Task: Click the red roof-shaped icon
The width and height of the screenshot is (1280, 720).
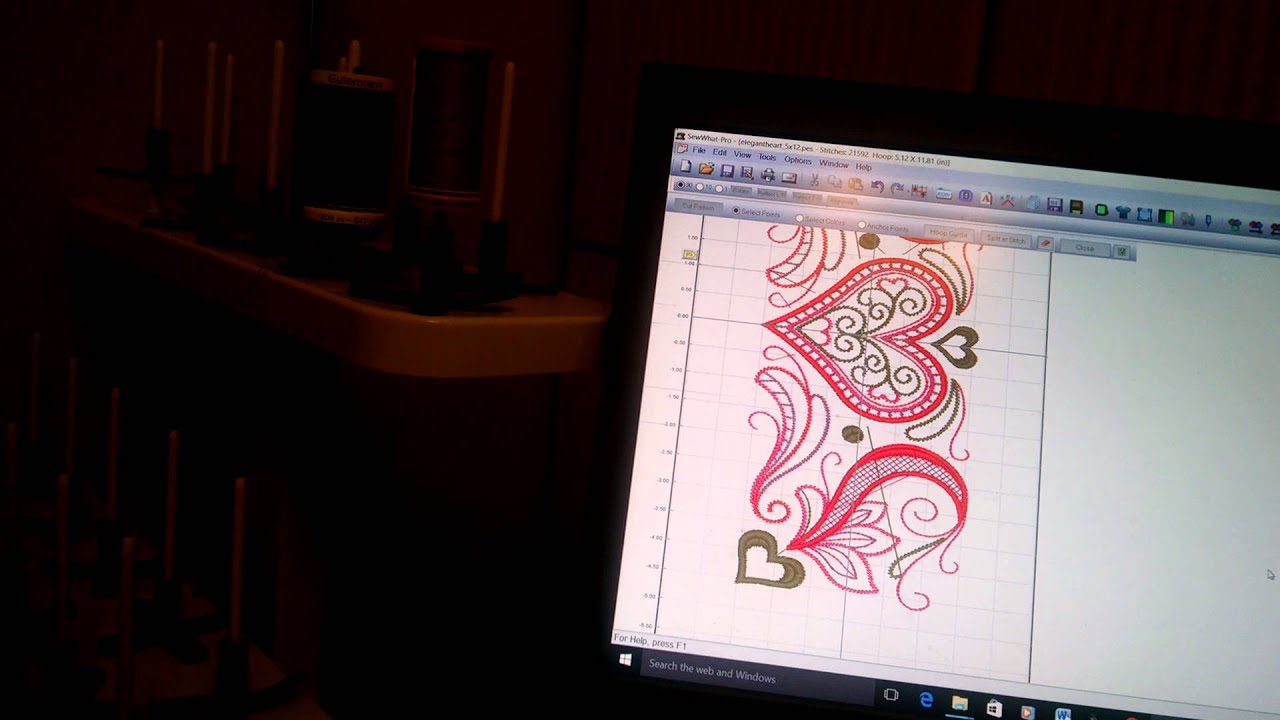Action: tap(1007, 200)
